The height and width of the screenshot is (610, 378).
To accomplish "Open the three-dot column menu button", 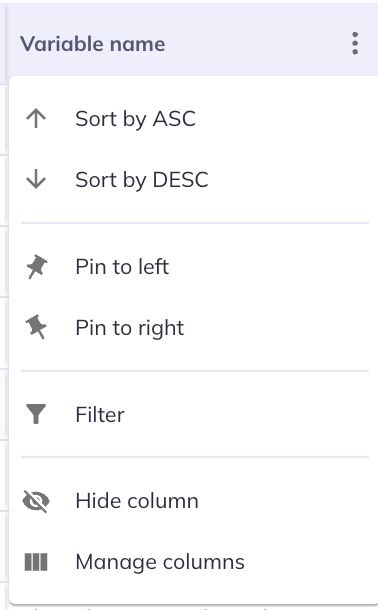I will click(355, 44).
